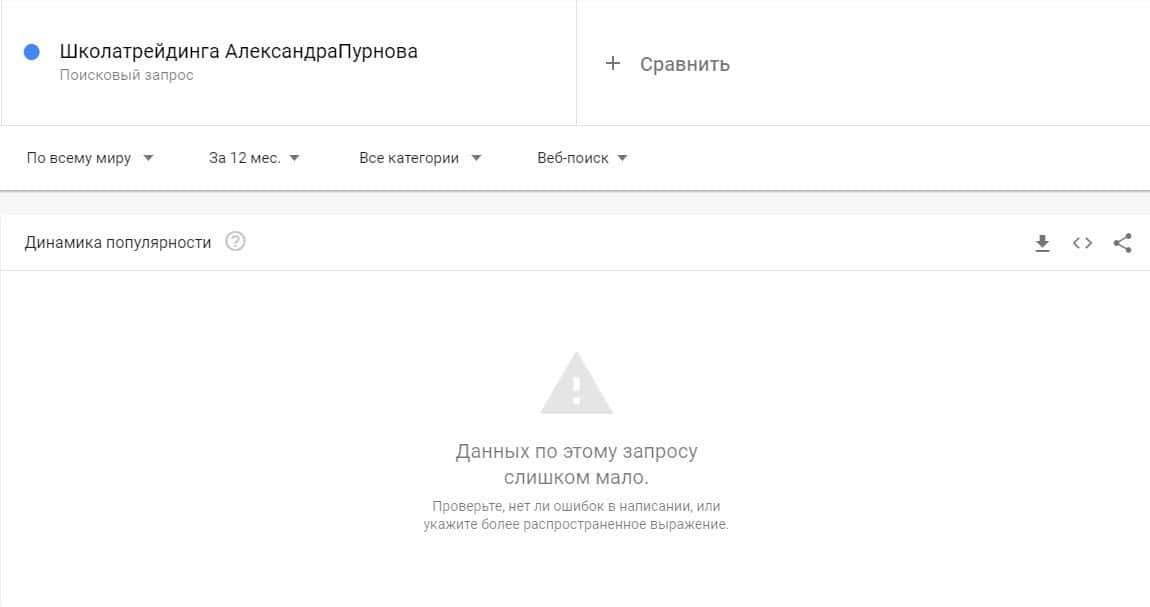
Task: Click the "Поисковый запрос" label
Action: pyautogui.click(x=126, y=75)
